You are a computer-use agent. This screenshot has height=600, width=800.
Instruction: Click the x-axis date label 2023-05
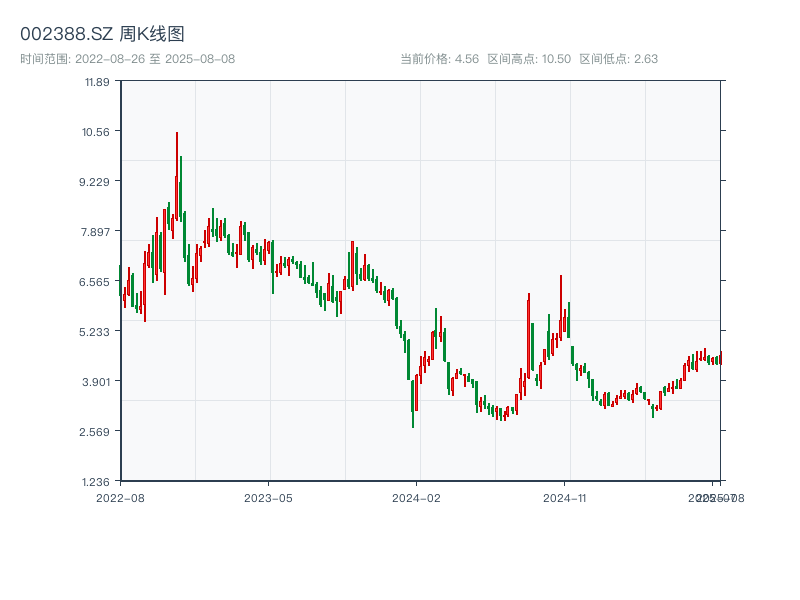click(268, 498)
